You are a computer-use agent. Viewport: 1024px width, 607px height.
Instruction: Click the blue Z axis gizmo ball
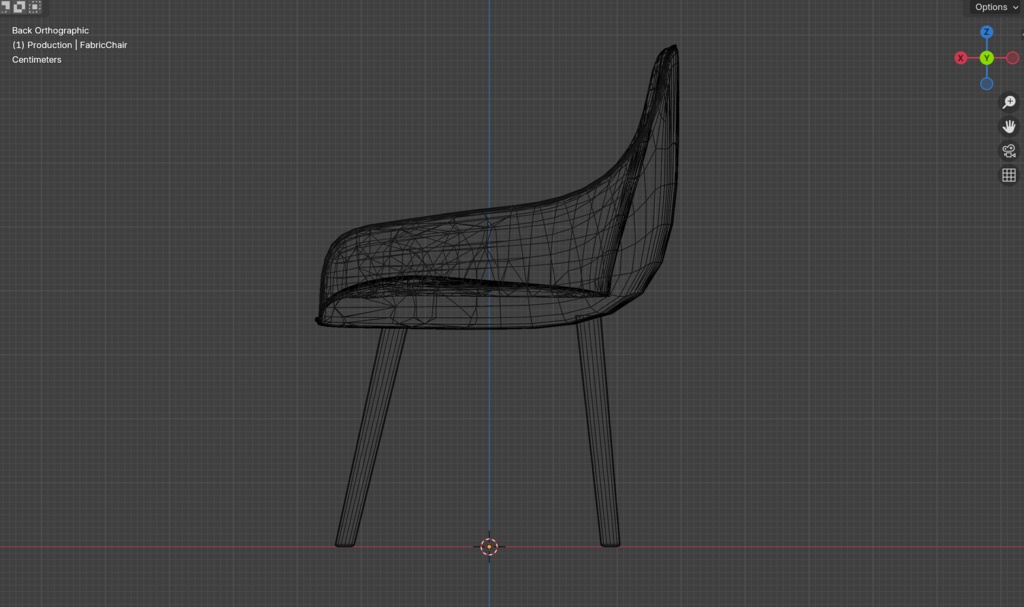pyautogui.click(x=986, y=32)
